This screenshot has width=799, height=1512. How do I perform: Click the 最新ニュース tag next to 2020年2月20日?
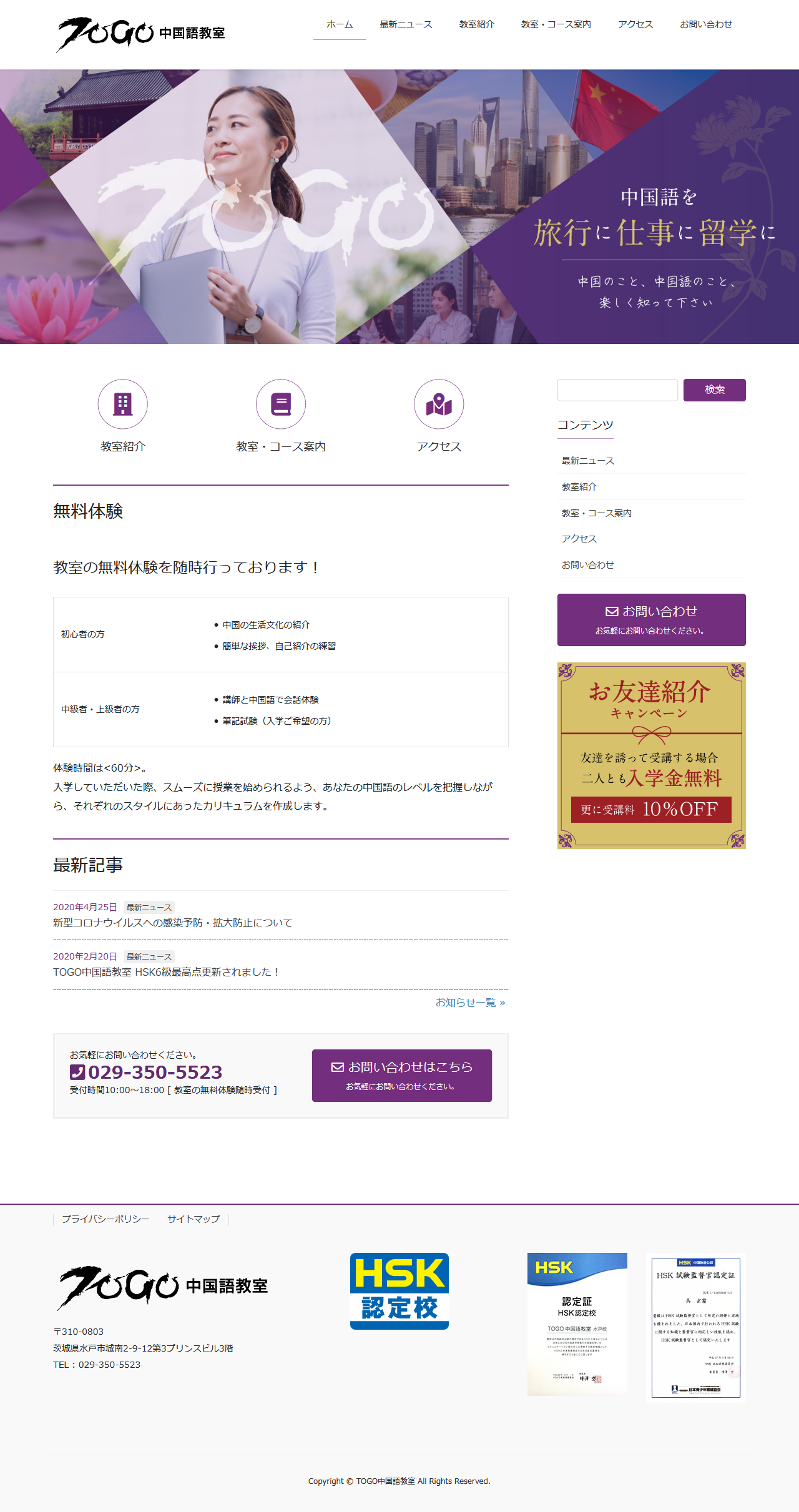point(149,957)
